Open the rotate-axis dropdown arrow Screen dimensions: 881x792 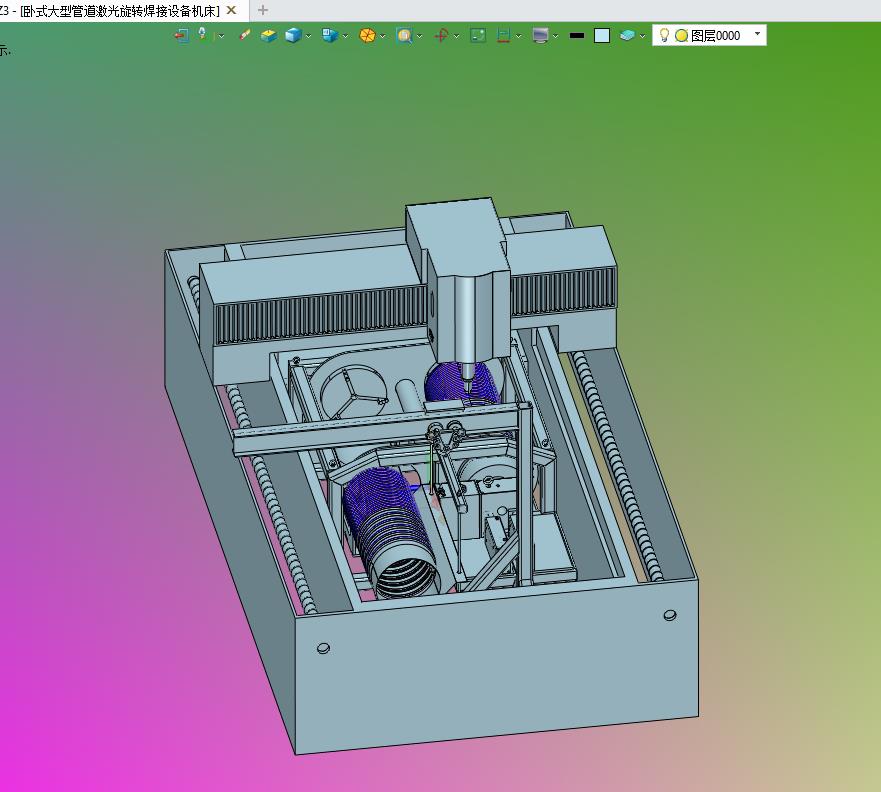tap(456, 36)
